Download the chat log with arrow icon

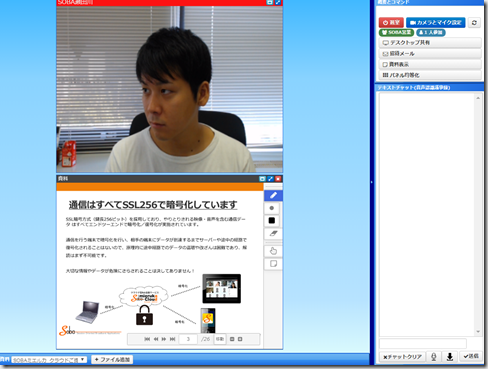pos(450,357)
